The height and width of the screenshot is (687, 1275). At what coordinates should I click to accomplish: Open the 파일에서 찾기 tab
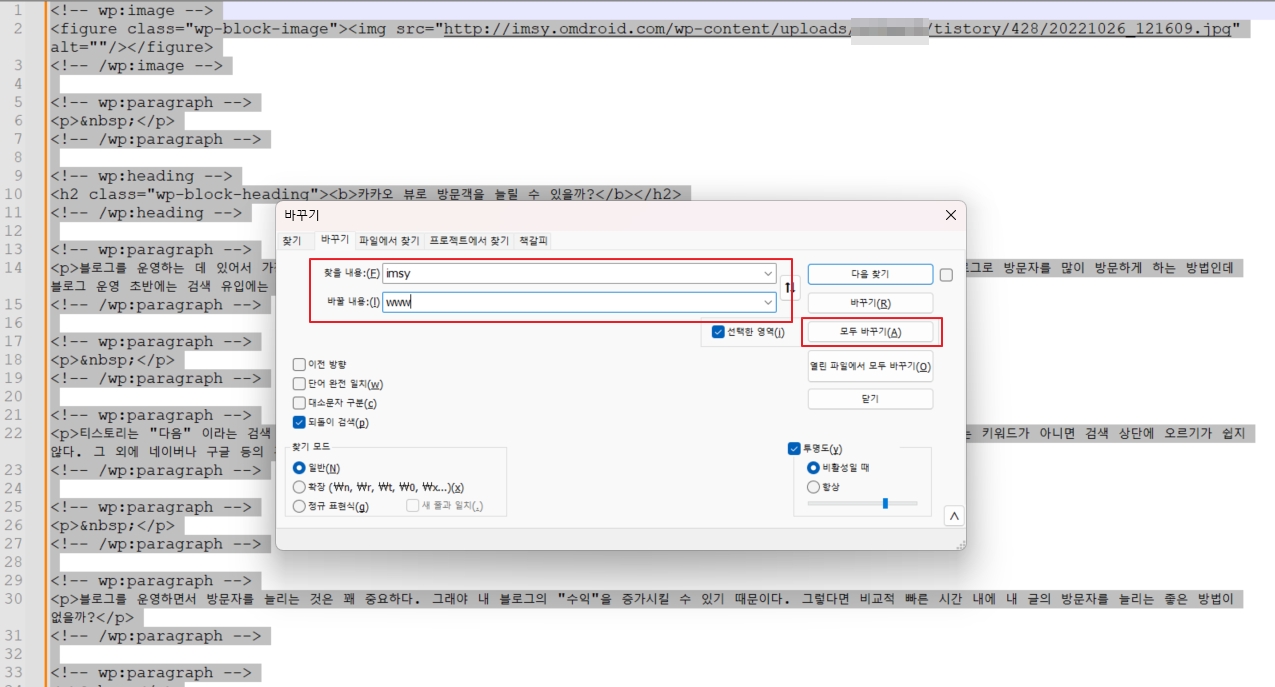pos(389,241)
